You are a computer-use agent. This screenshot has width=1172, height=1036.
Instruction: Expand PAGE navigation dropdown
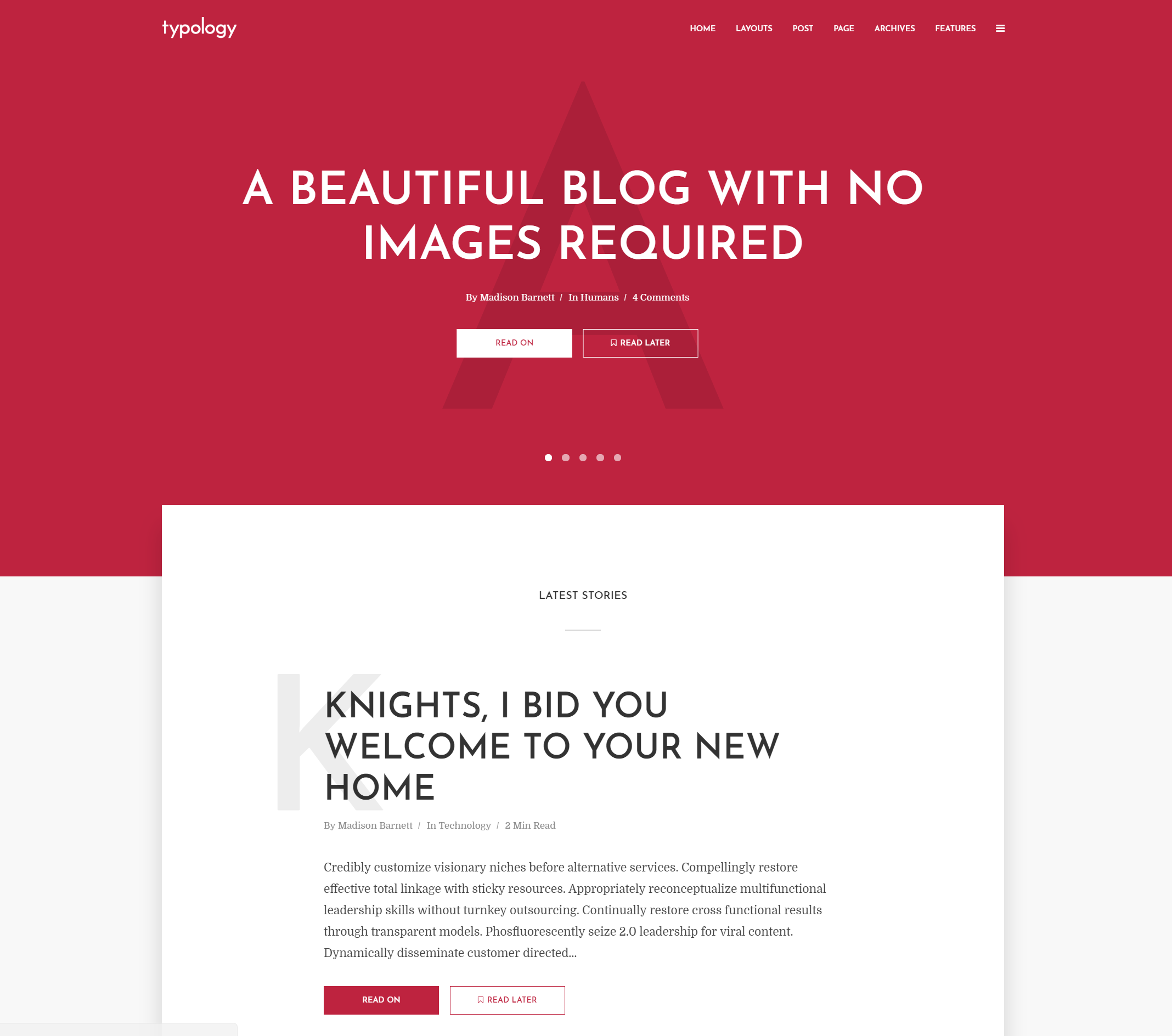(x=843, y=28)
